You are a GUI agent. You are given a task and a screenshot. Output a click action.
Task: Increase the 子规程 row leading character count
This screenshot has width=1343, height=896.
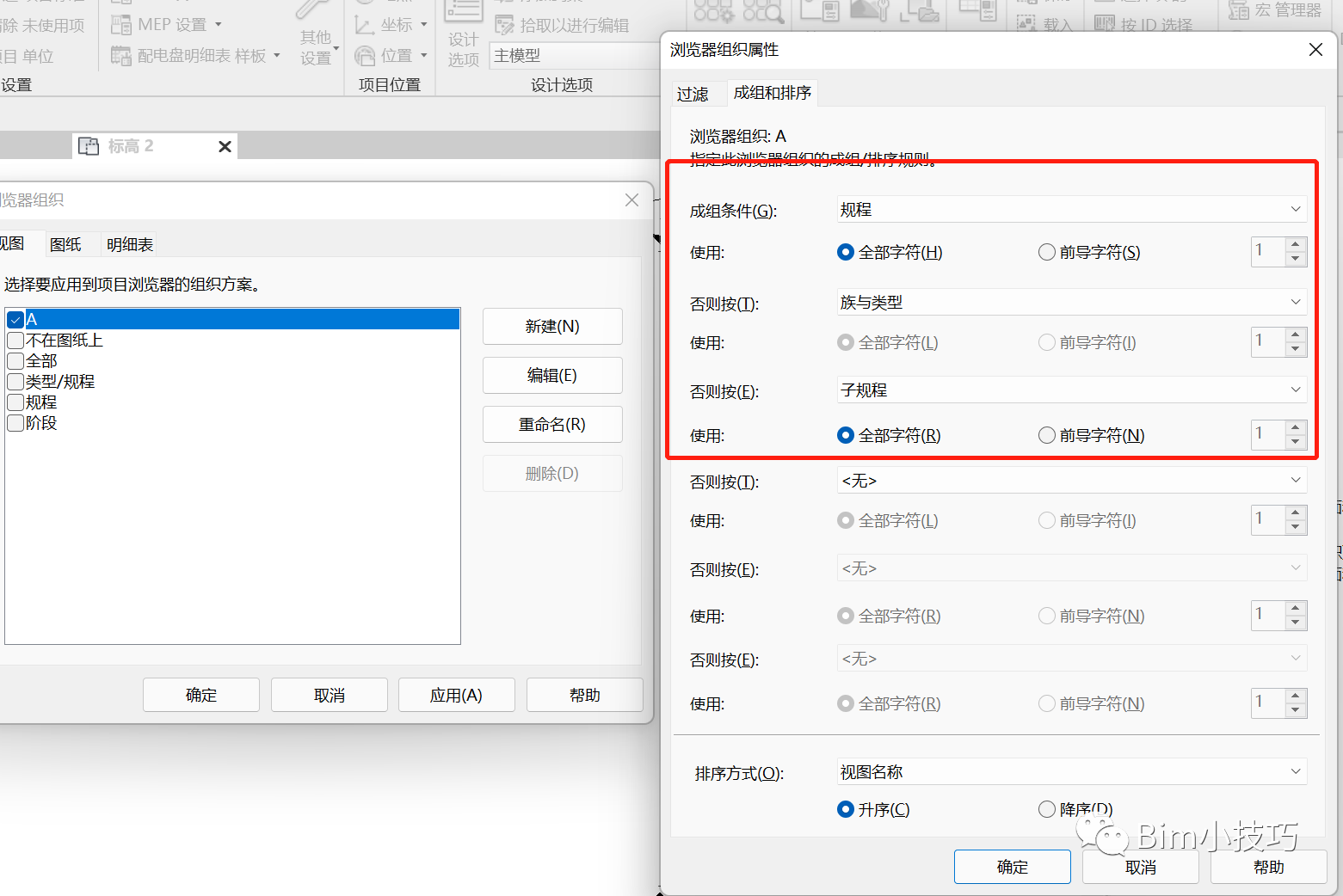[1296, 427]
